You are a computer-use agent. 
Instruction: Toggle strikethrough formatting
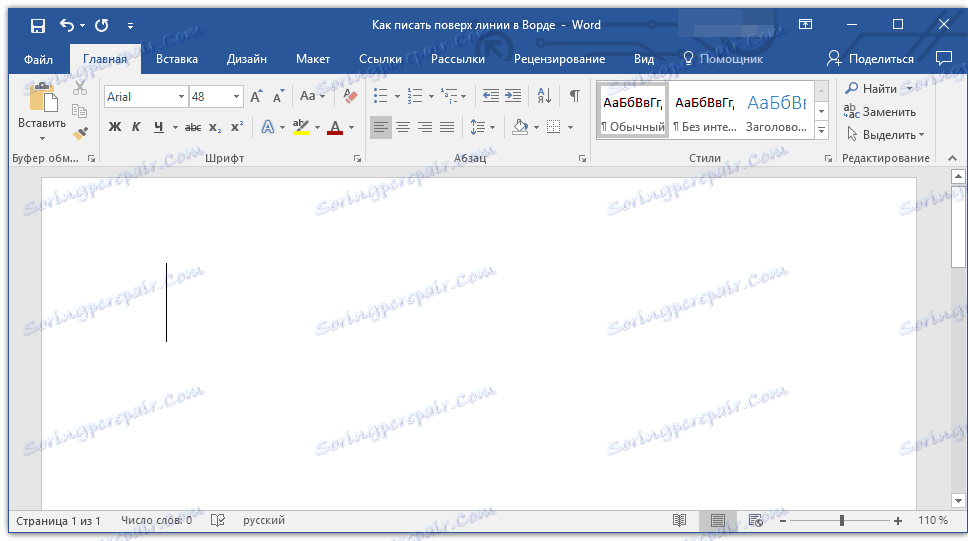pos(193,127)
